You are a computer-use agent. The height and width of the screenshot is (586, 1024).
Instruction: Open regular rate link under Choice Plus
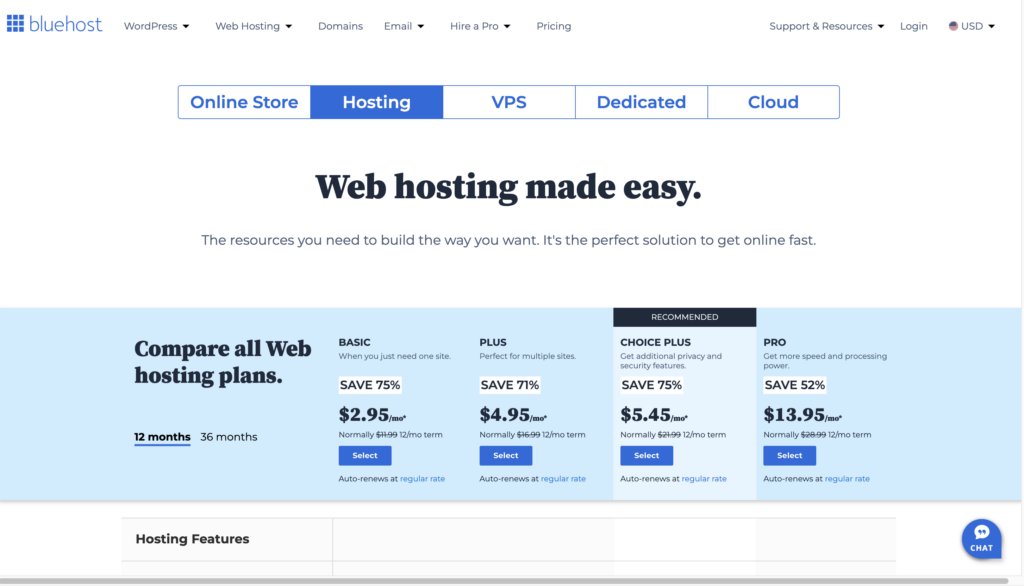pyautogui.click(x=704, y=479)
